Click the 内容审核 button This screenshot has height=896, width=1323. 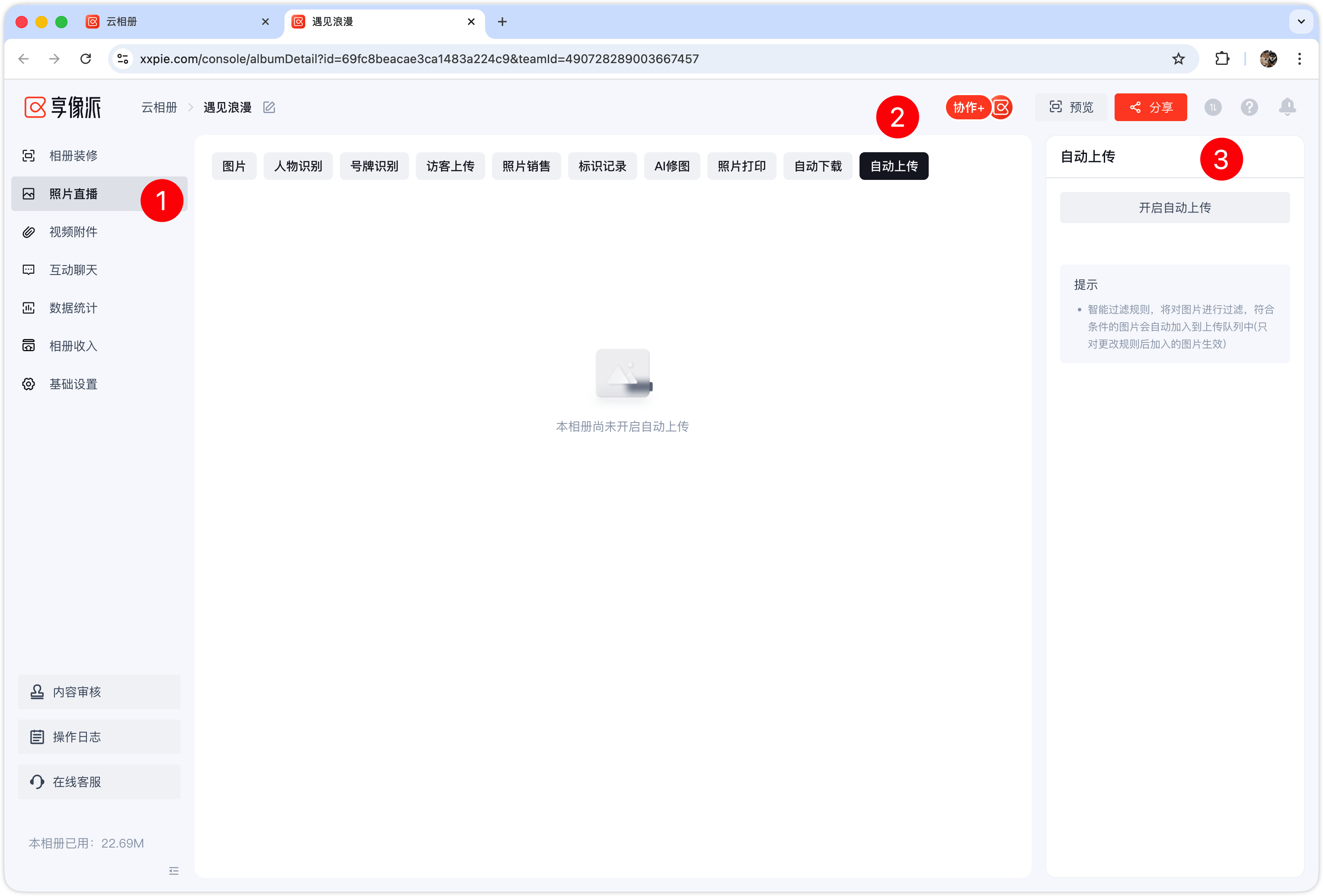(x=99, y=691)
